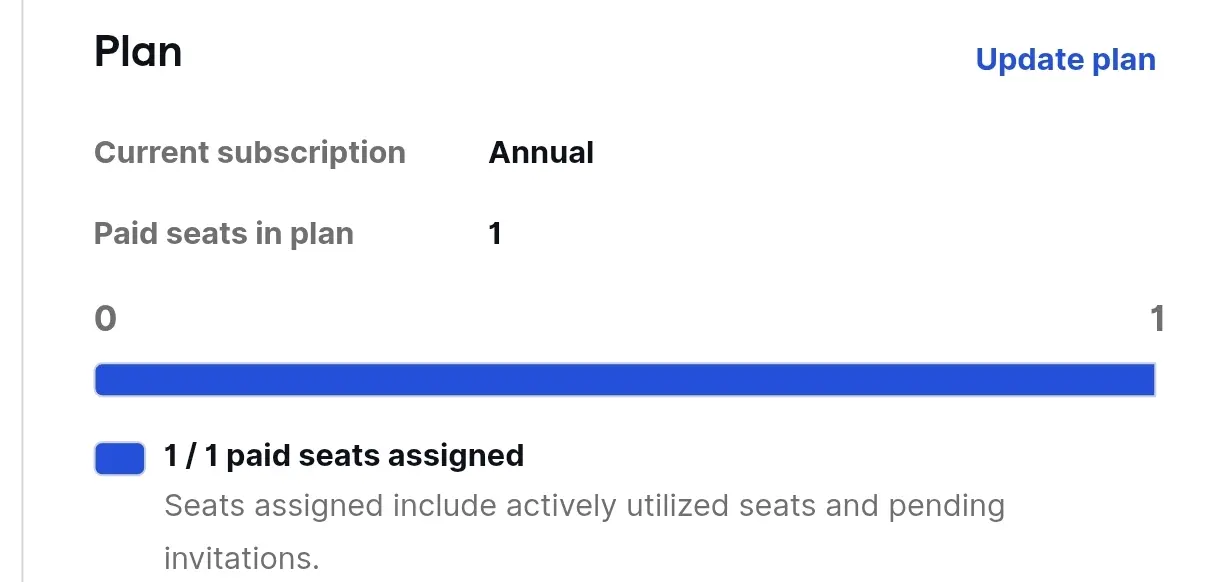Screen dimensions: 1220x582
Task: Click the seat count beside Paid seats in plan
Action: (x=495, y=234)
